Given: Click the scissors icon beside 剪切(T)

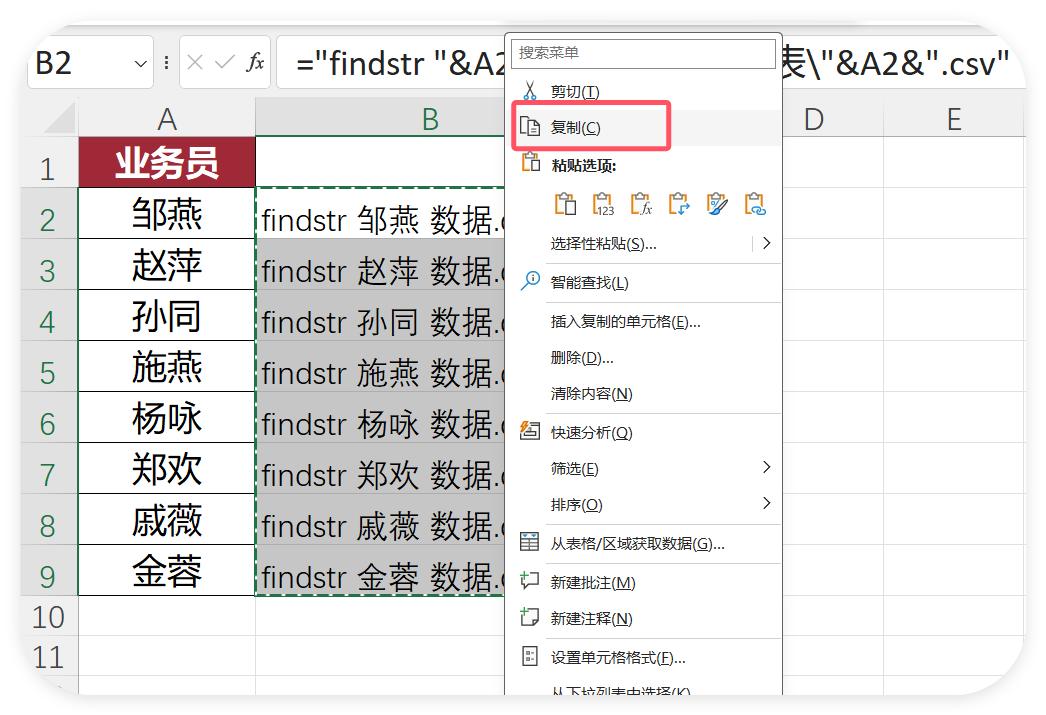Looking at the screenshot, I should [530, 91].
